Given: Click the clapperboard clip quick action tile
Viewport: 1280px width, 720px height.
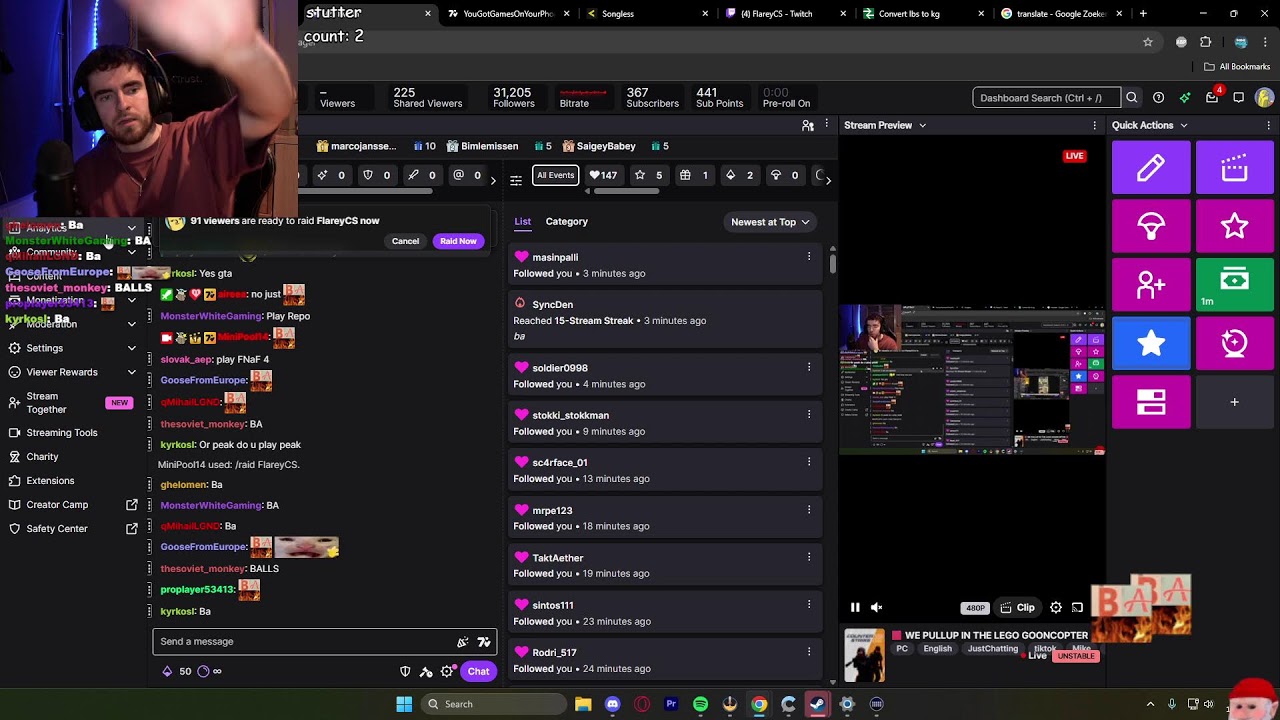Looking at the screenshot, I should tap(1234, 167).
